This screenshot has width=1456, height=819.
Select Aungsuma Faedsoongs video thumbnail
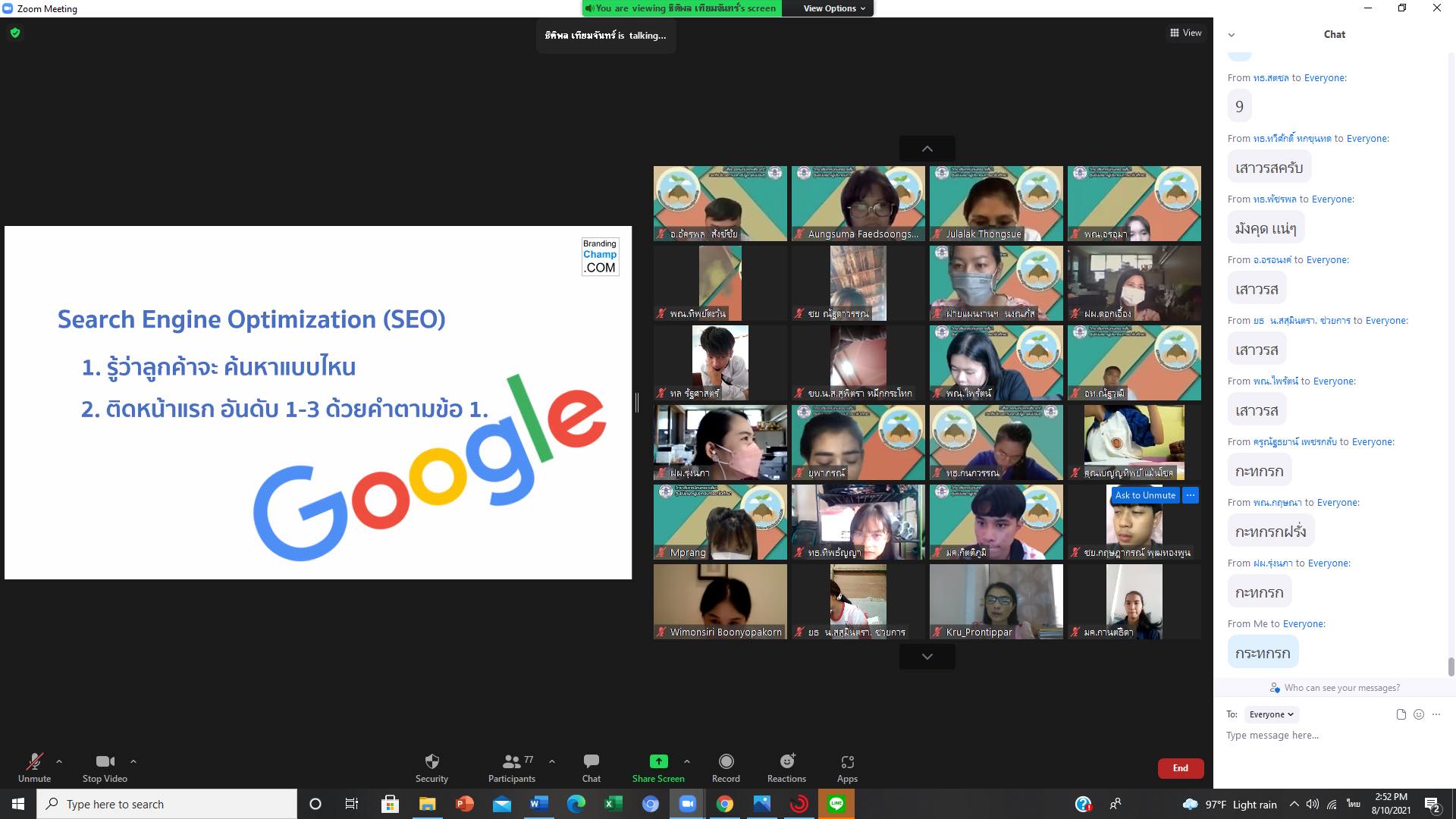tap(858, 203)
